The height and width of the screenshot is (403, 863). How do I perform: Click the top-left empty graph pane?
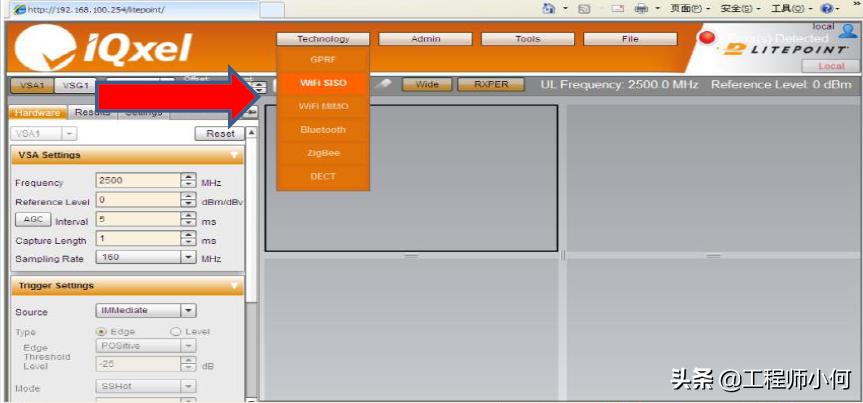coord(411,178)
